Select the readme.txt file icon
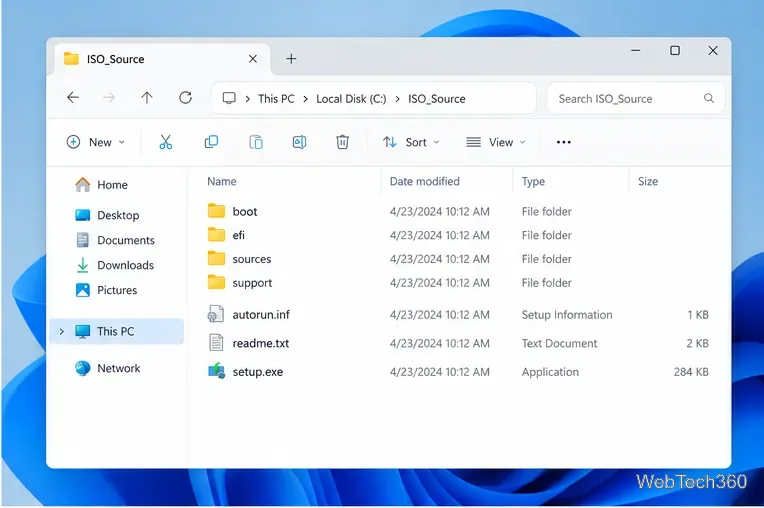The height and width of the screenshot is (508, 764). coord(216,343)
